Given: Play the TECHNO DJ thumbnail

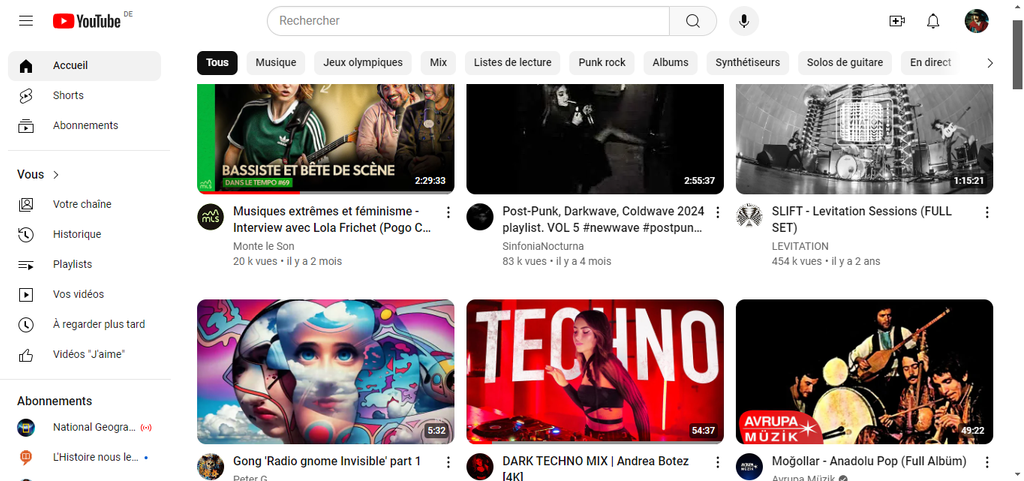Looking at the screenshot, I should coord(595,371).
